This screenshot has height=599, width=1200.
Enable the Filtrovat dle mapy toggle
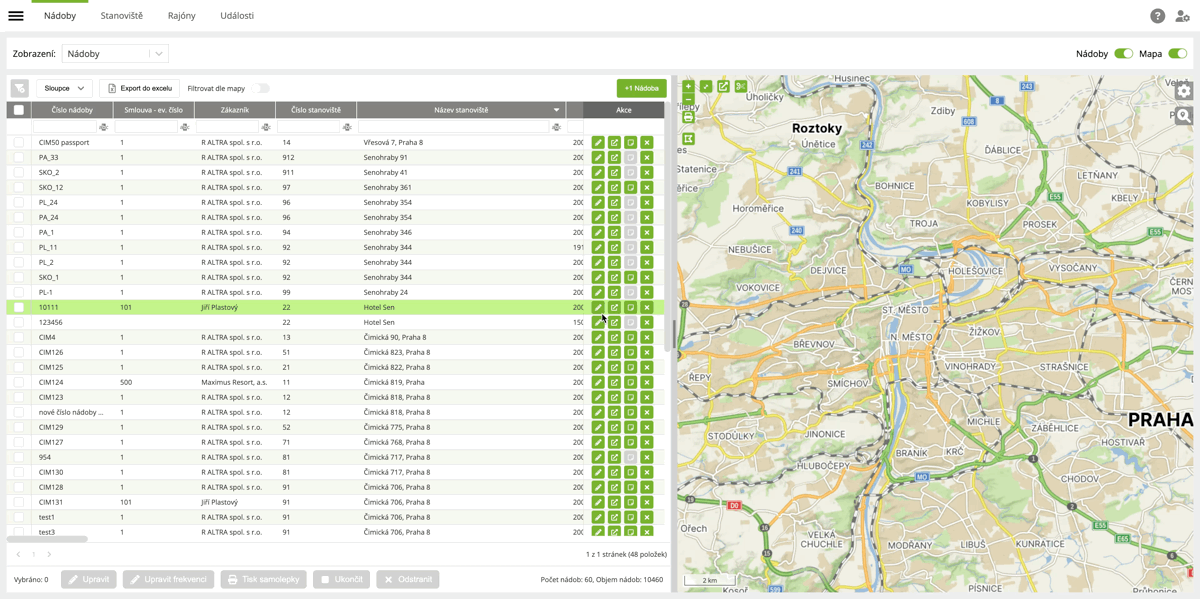click(x=262, y=89)
